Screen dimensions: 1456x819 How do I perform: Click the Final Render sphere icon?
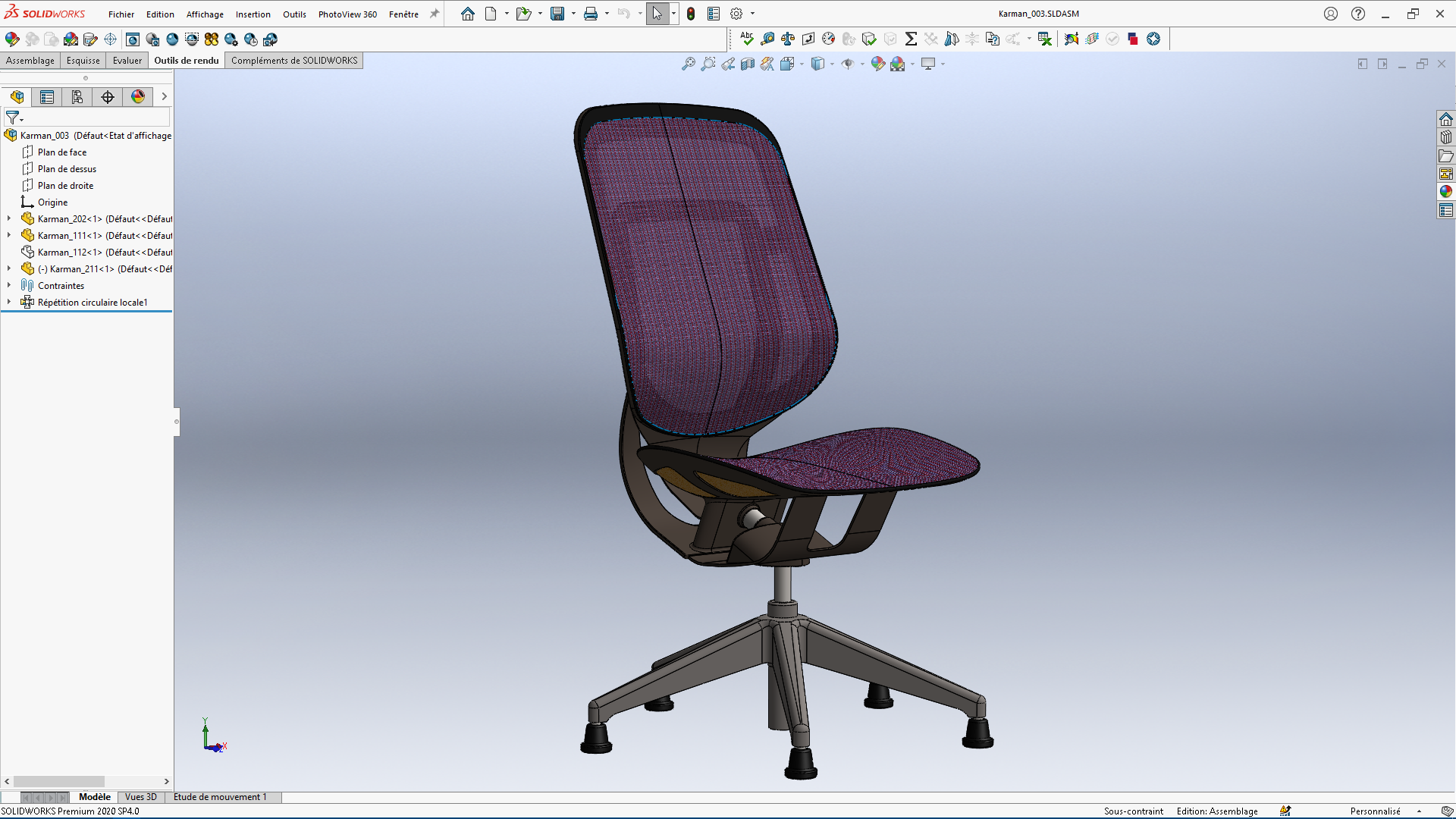pos(172,39)
